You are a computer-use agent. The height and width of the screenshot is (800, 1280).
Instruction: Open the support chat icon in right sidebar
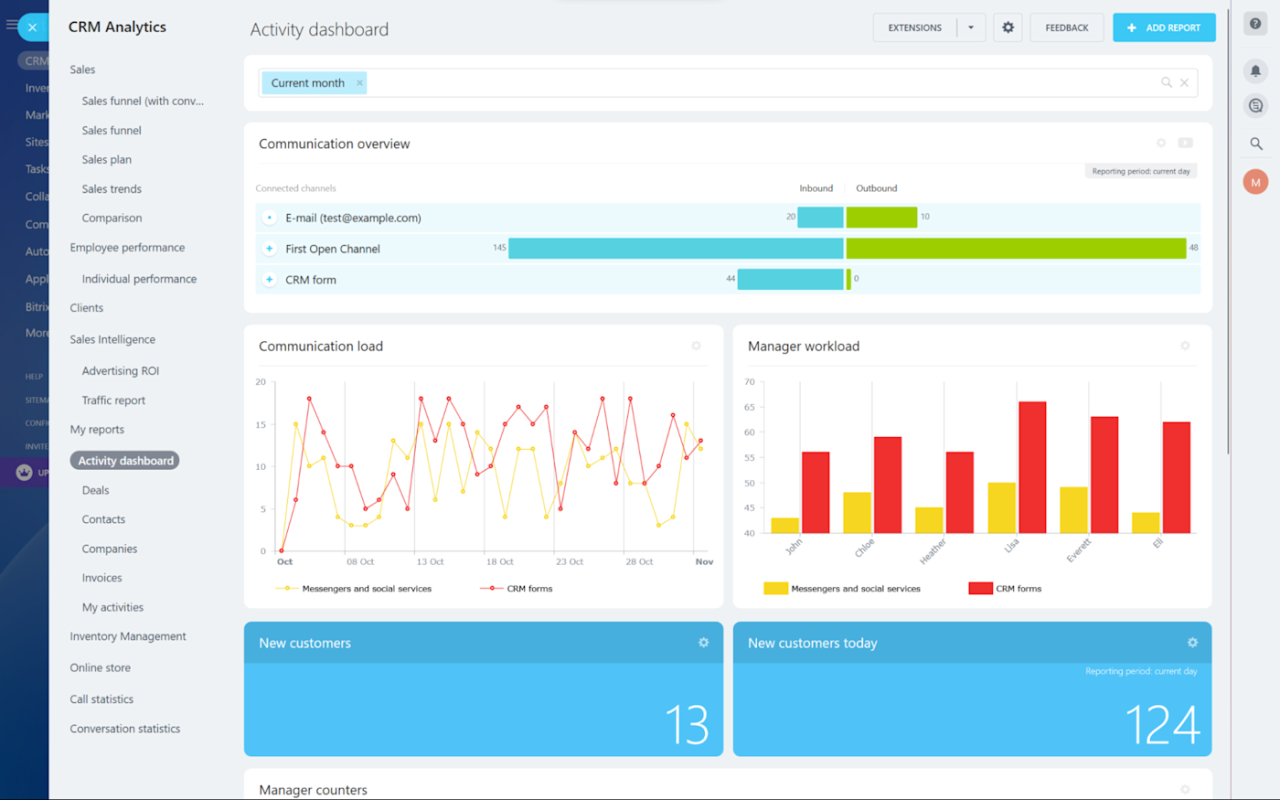(1255, 105)
